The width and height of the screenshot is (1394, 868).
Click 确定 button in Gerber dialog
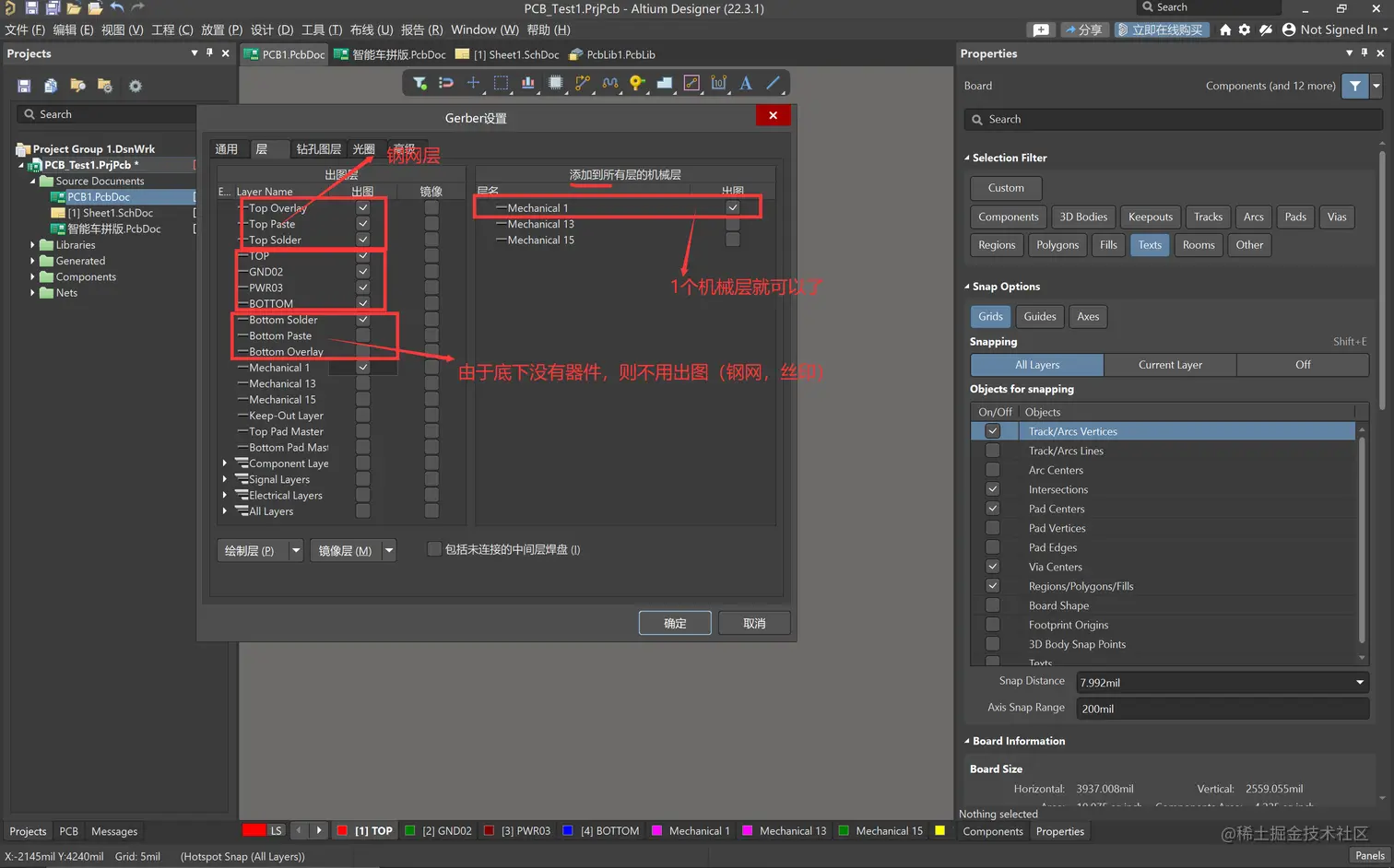point(675,623)
